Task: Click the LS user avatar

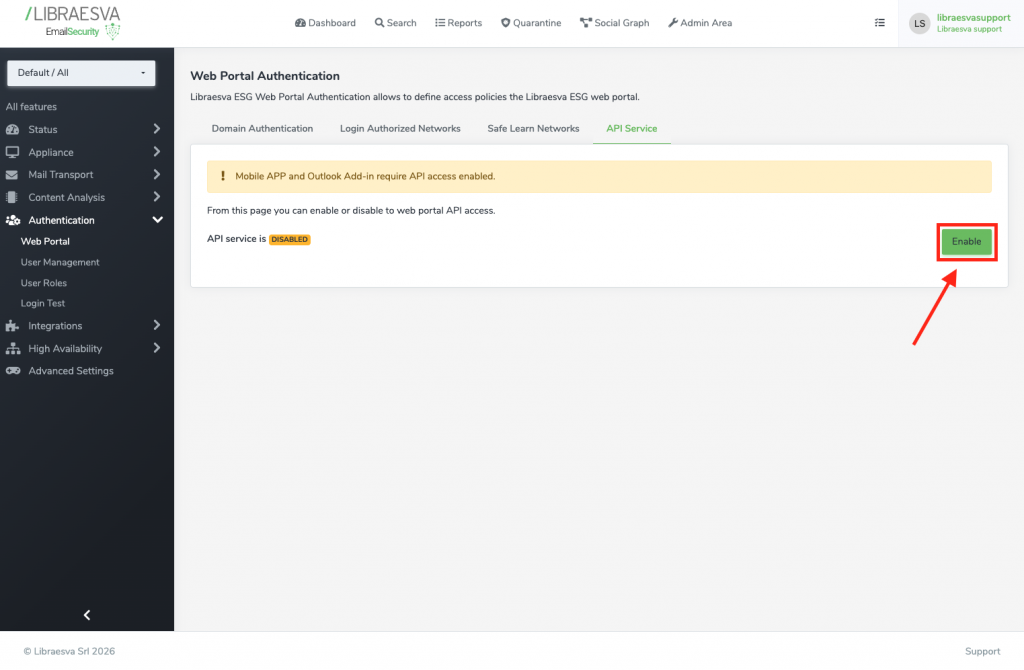Action: 920,24
